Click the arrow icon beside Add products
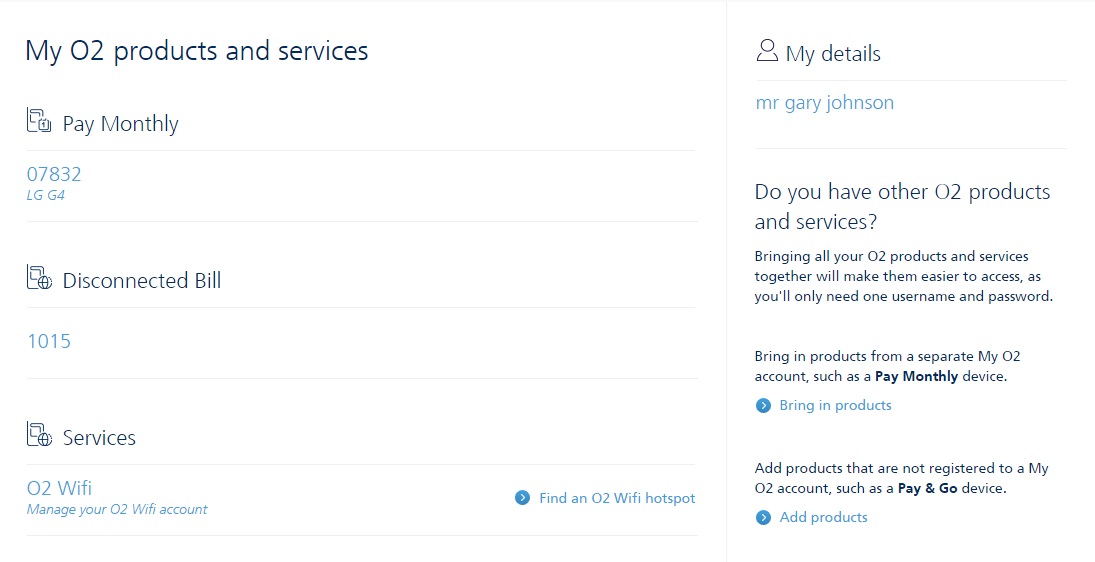The image size is (1095, 562). click(x=764, y=517)
